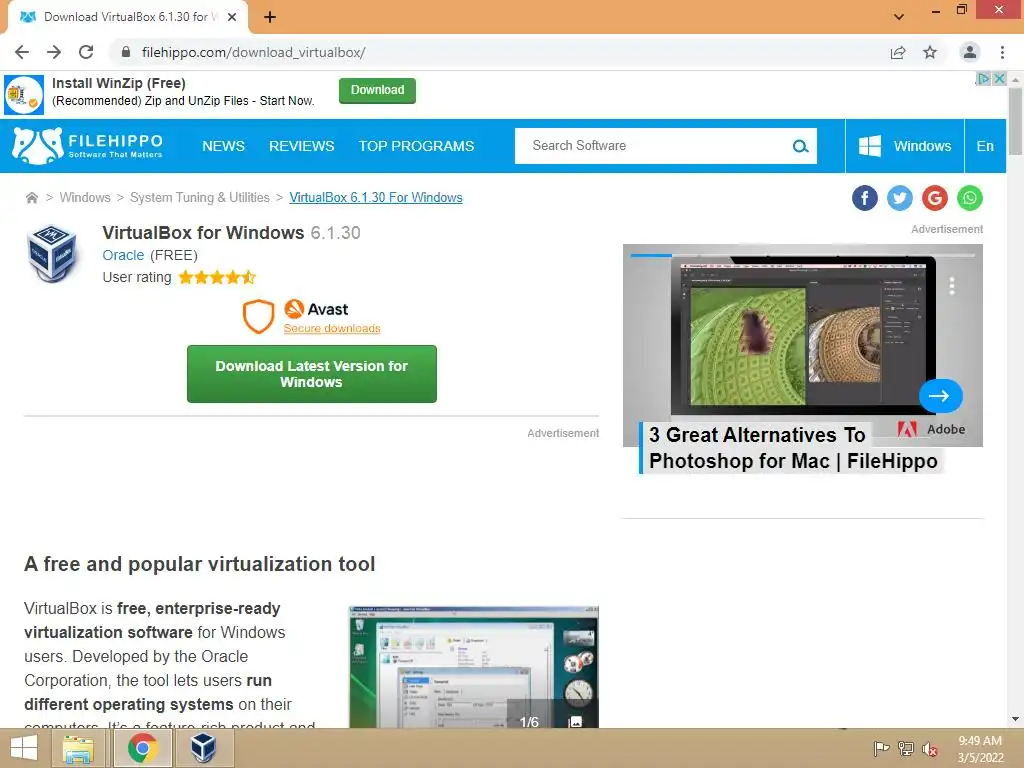Viewport: 1024px width, 768px height.
Task: Click the Chrome taskbar icon
Action: pos(142,748)
